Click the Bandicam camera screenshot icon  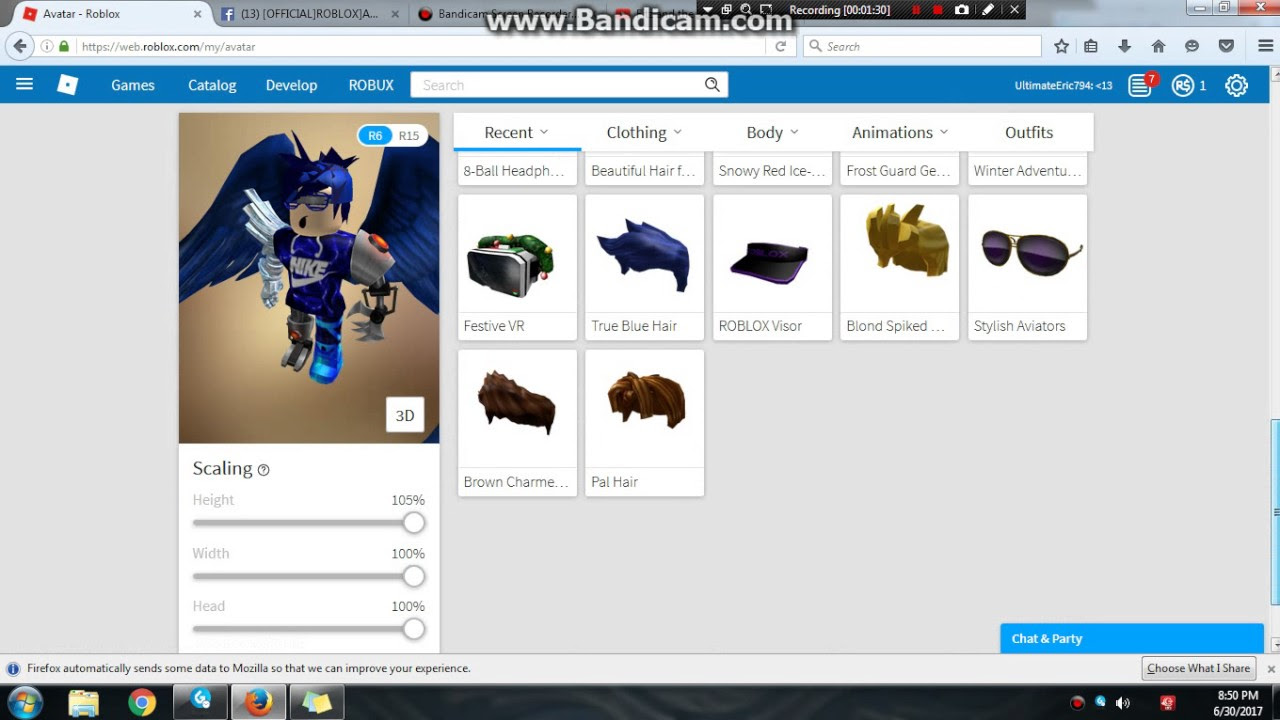(962, 10)
